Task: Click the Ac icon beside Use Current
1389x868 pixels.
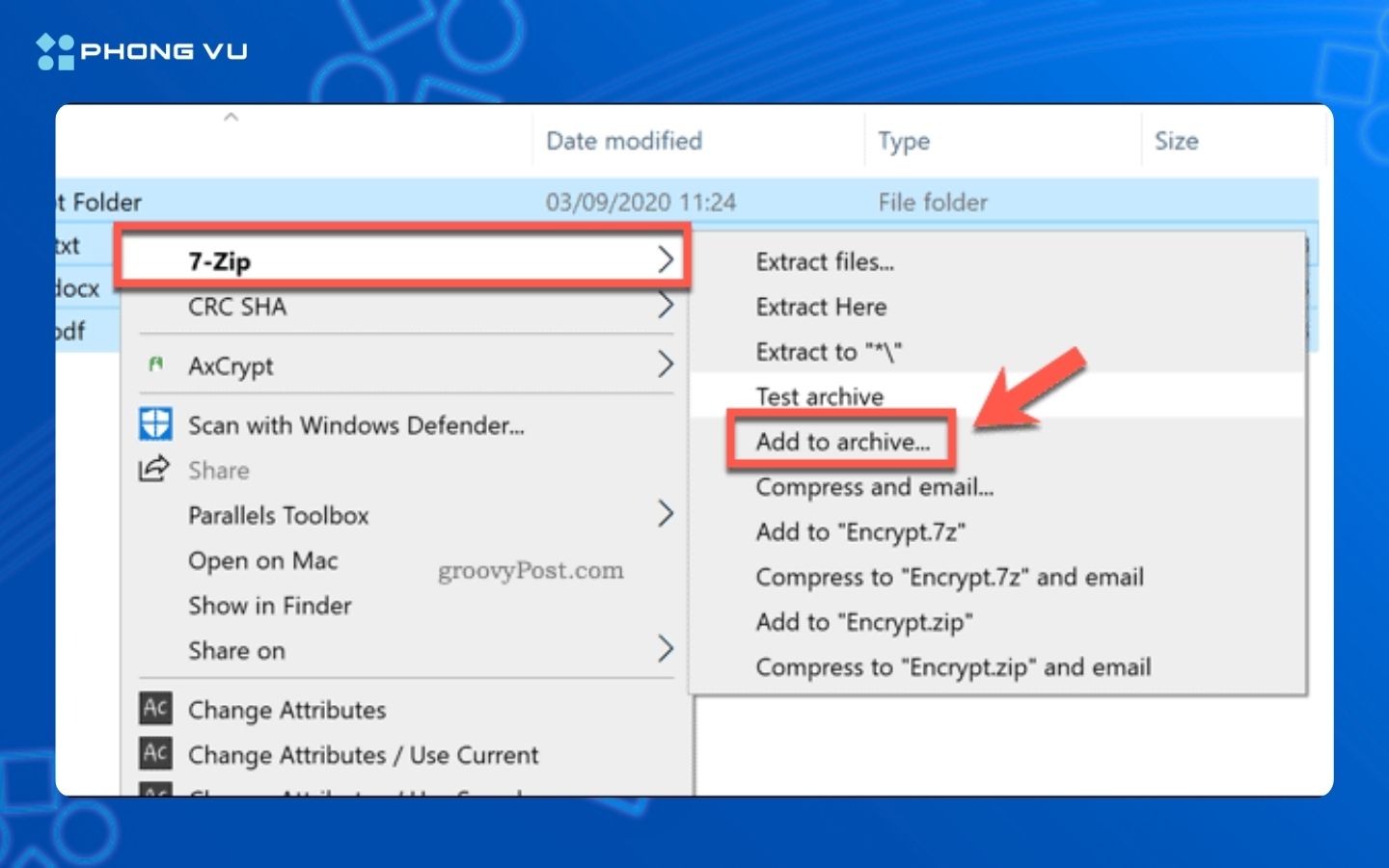Action: click(155, 753)
